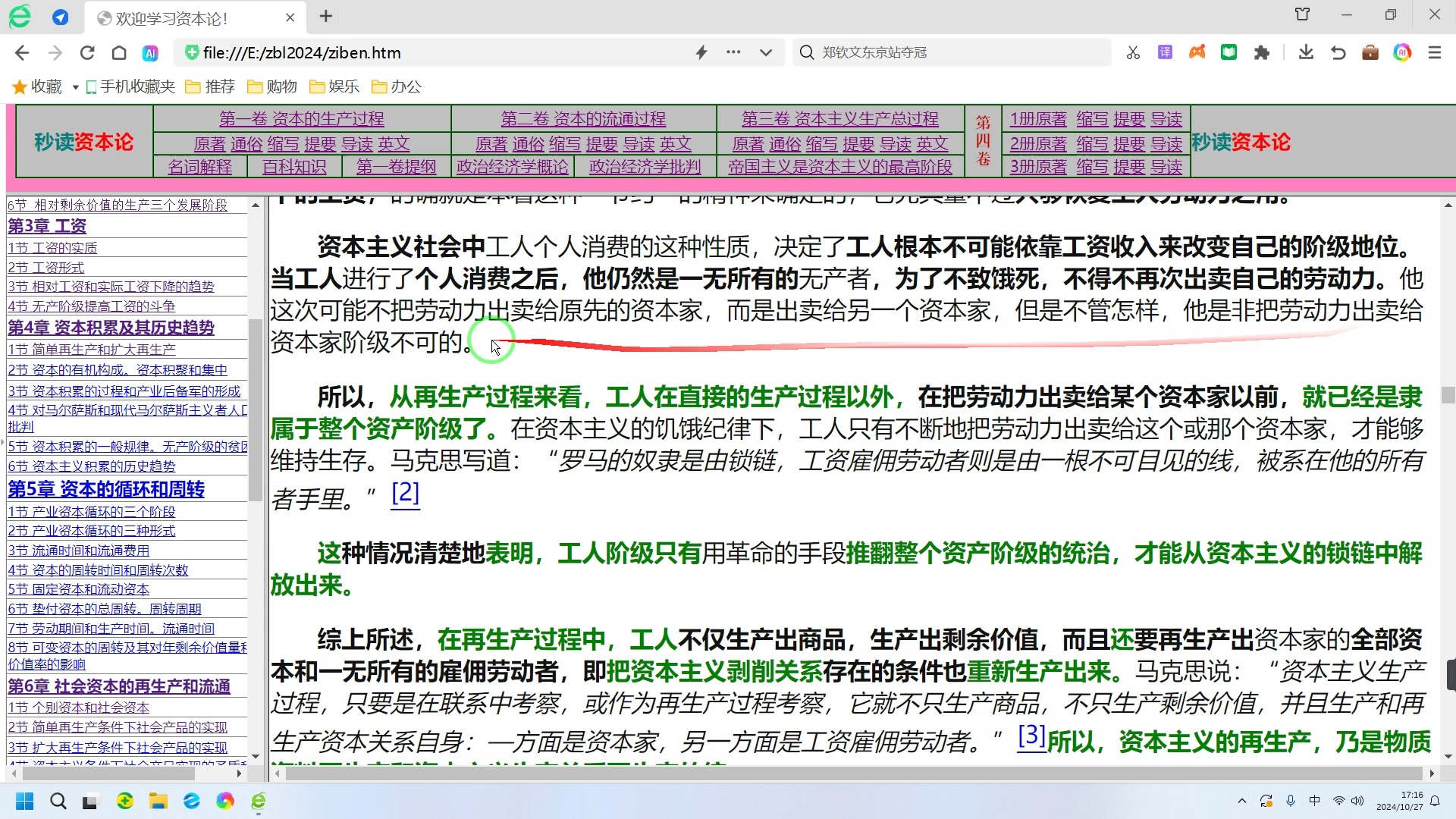Open 第三卷 资本主义生产总过程 link
Screen dimensions: 1456x819
[x=840, y=119]
